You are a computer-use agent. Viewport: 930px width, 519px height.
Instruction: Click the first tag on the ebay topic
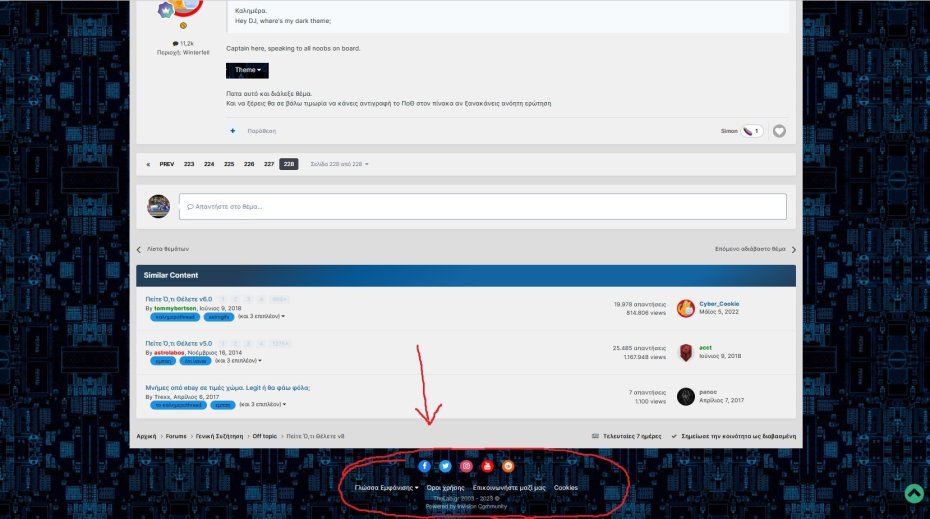179,405
